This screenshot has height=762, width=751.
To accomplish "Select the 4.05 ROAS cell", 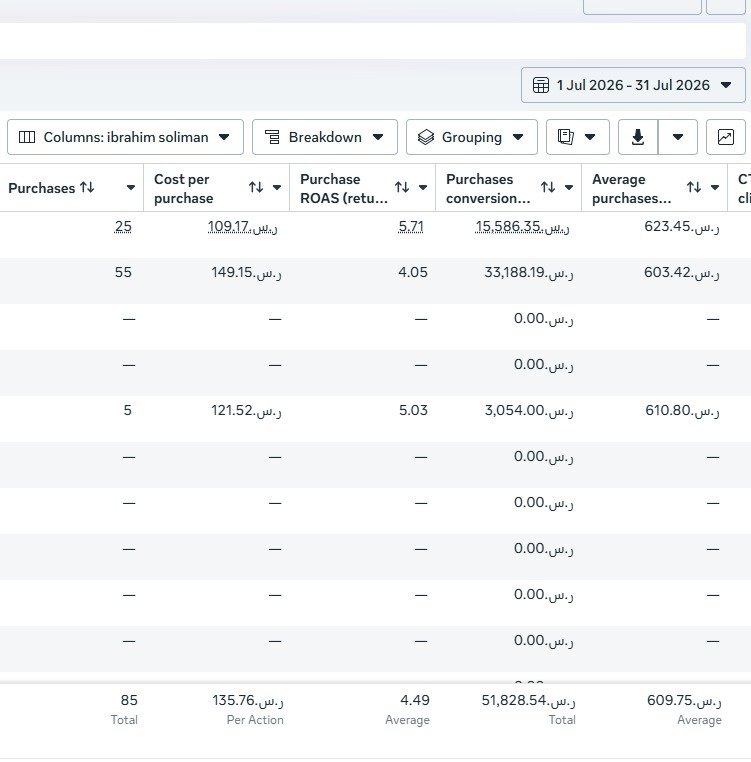I will [413, 272].
